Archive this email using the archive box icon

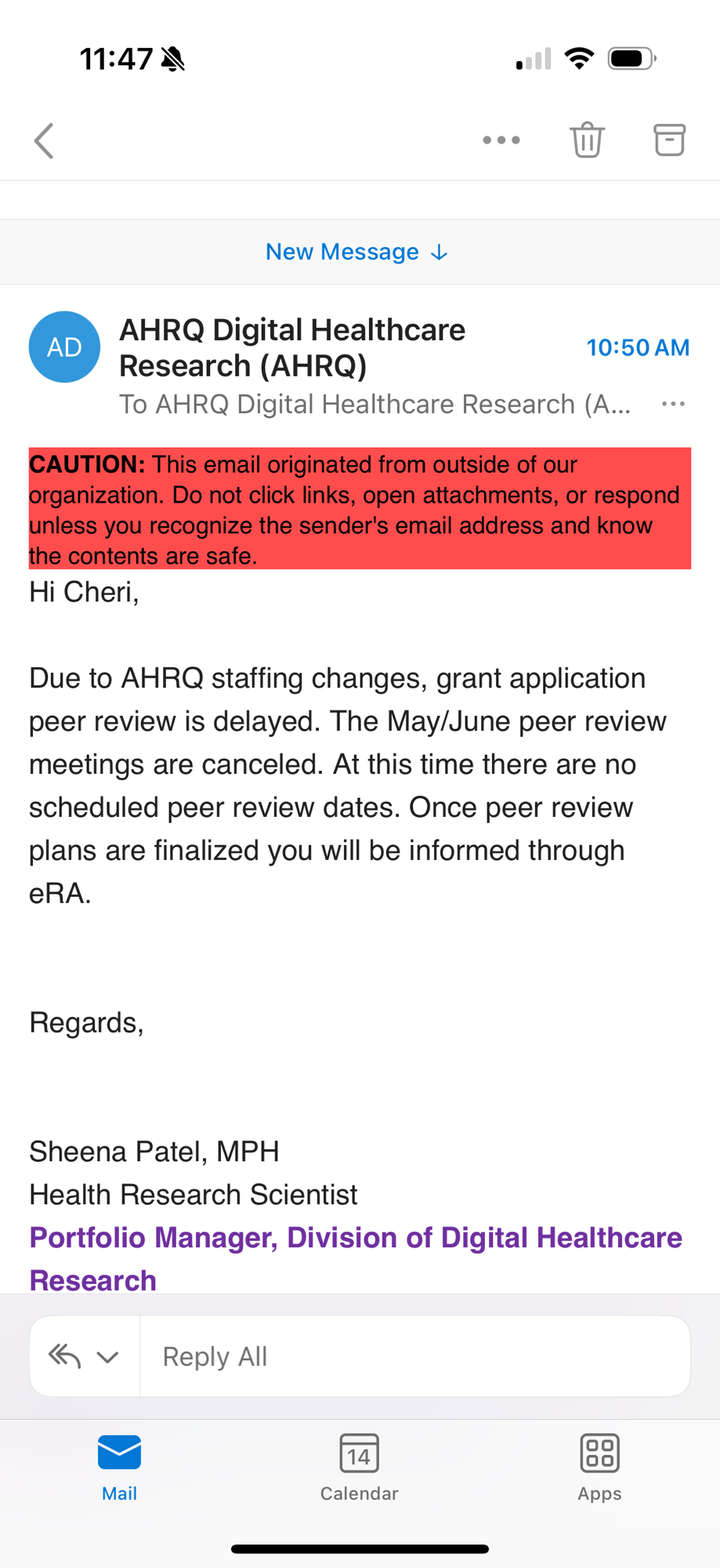(x=669, y=140)
